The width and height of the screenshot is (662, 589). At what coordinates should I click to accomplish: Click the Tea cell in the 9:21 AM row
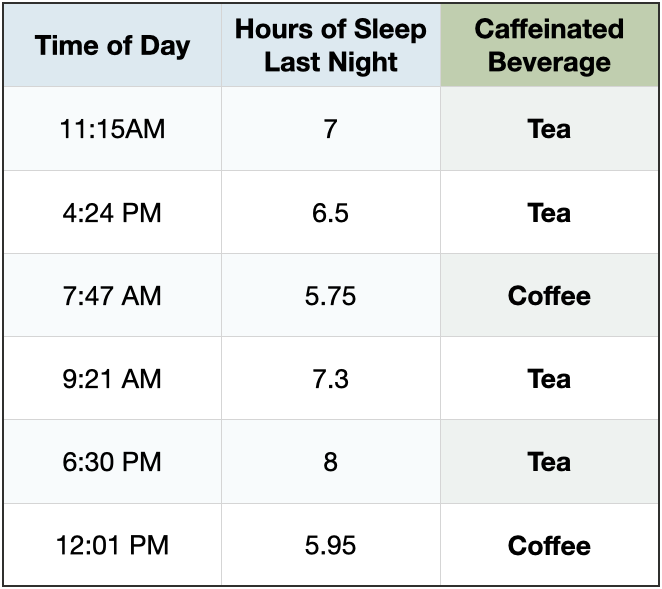[x=549, y=379]
